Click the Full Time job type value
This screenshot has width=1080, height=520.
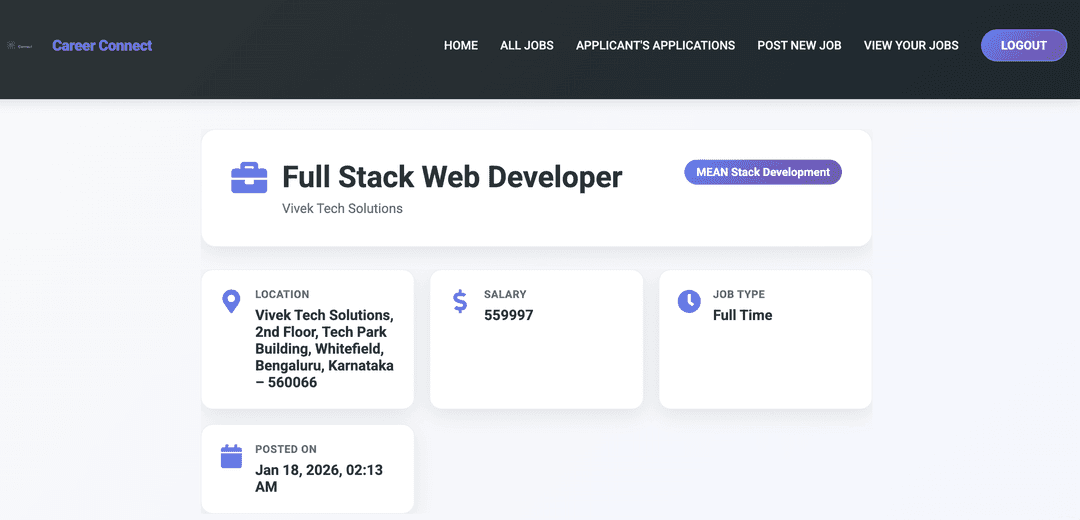point(742,315)
